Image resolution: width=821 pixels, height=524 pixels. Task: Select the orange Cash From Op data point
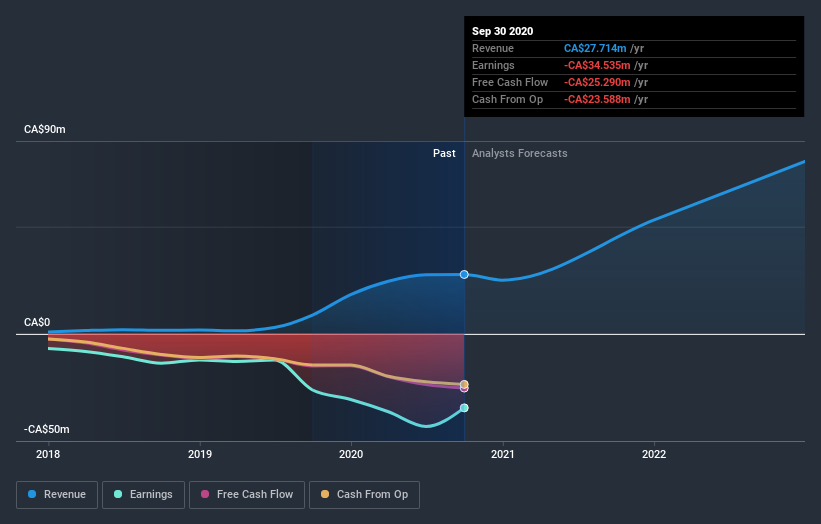[464, 384]
